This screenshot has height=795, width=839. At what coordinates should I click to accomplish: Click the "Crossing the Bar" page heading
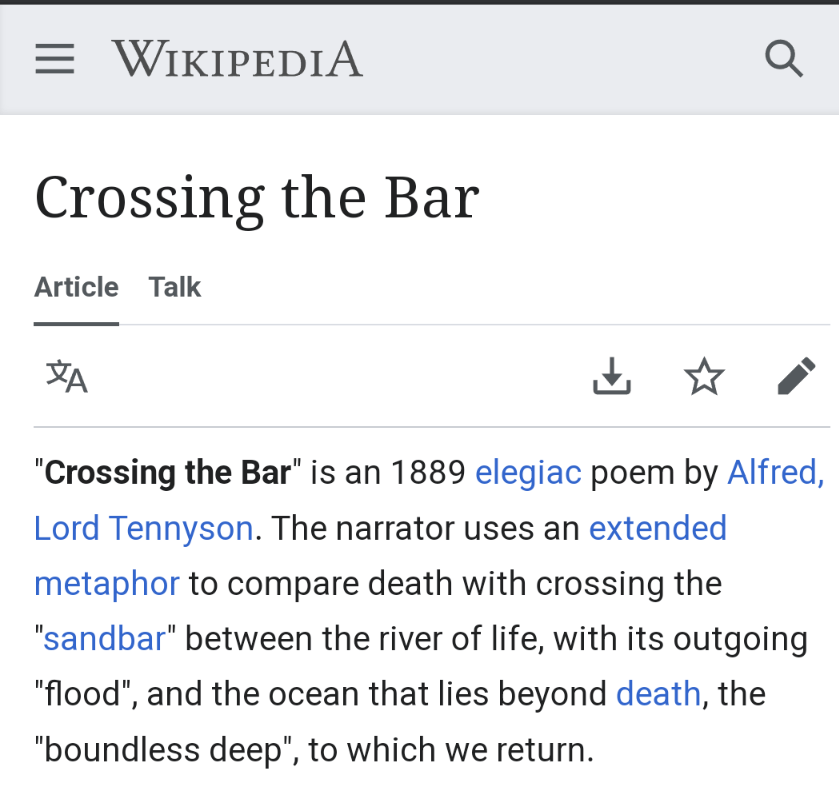(257, 197)
